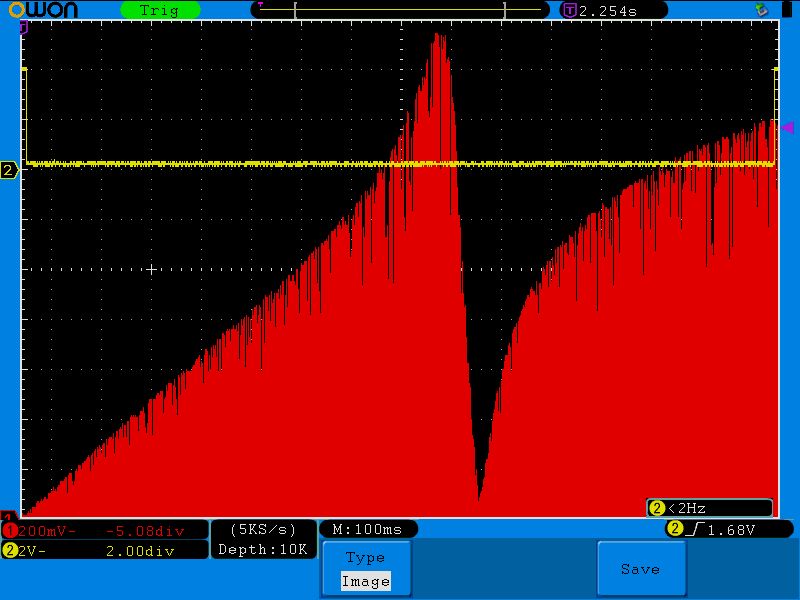The height and width of the screenshot is (600, 800).
Task: Click the 2.254s trigger time readout
Action: [x=608, y=11]
